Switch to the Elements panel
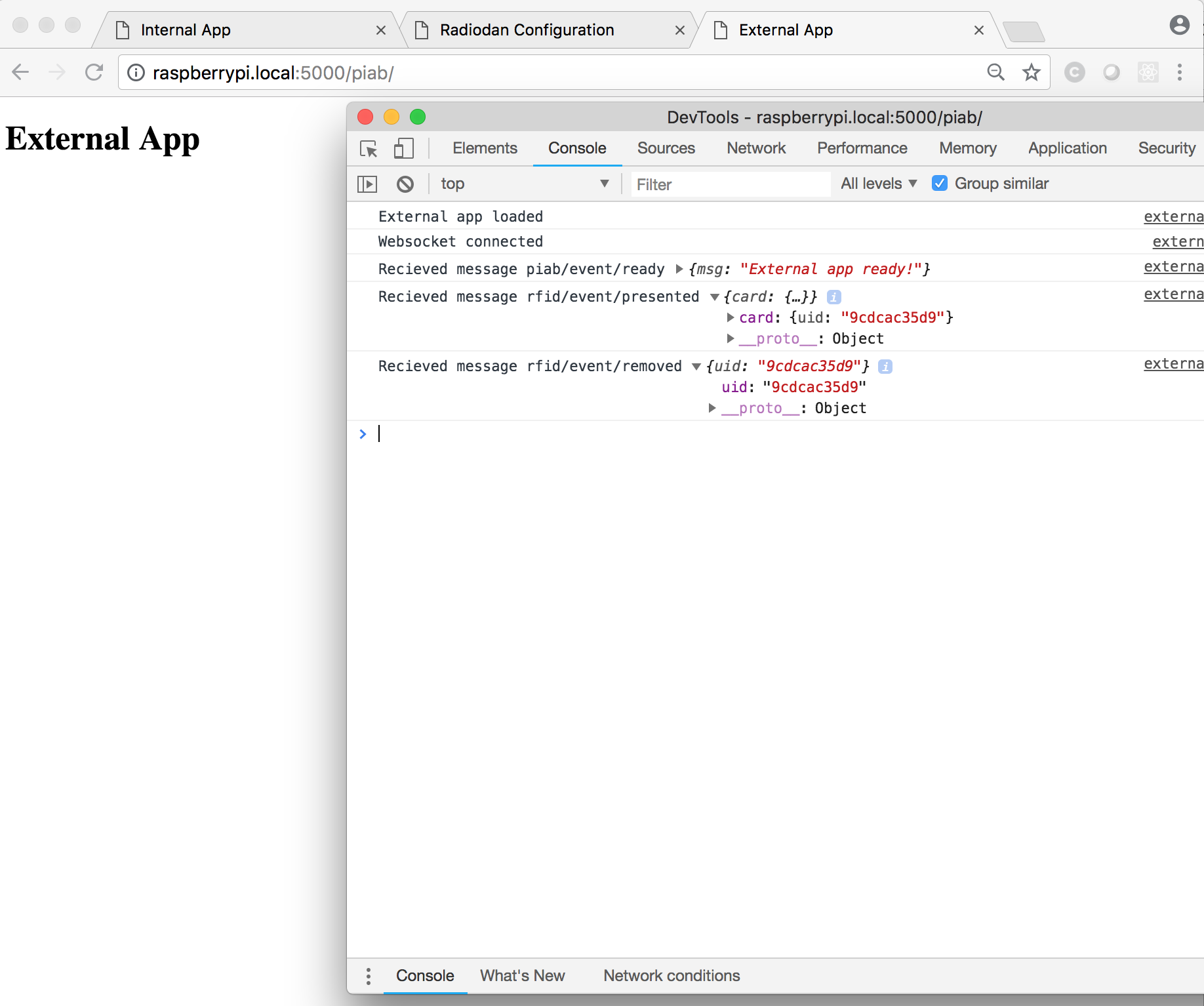Viewport: 1204px width, 1006px height. 485,148
